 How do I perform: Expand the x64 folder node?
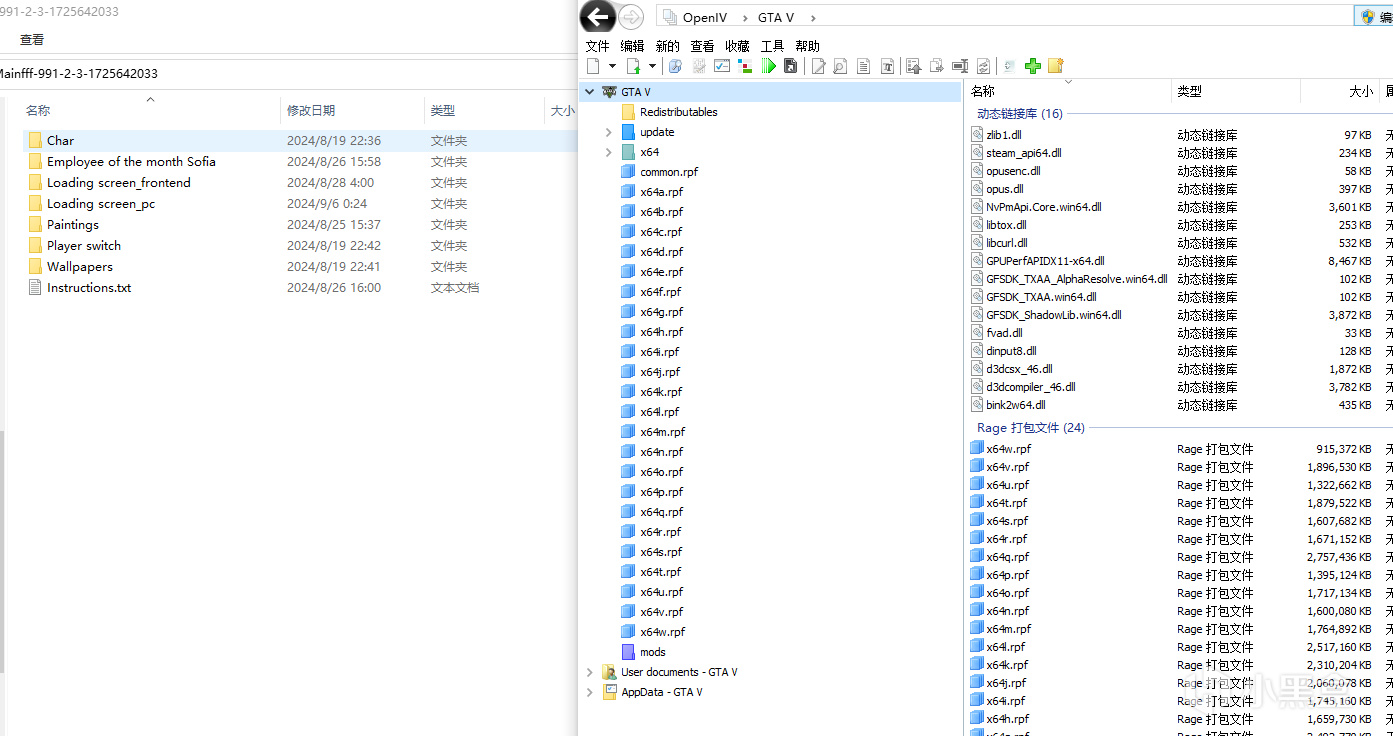609,152
